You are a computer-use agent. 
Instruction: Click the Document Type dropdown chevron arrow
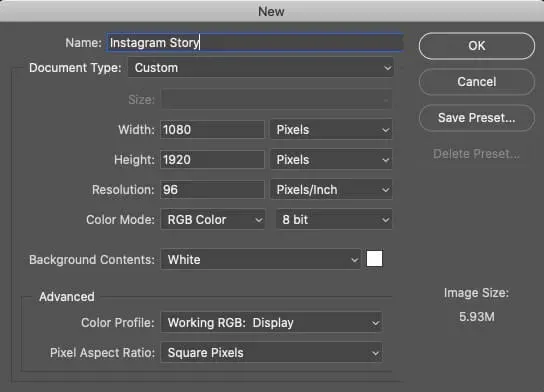[x=387, y=68]
